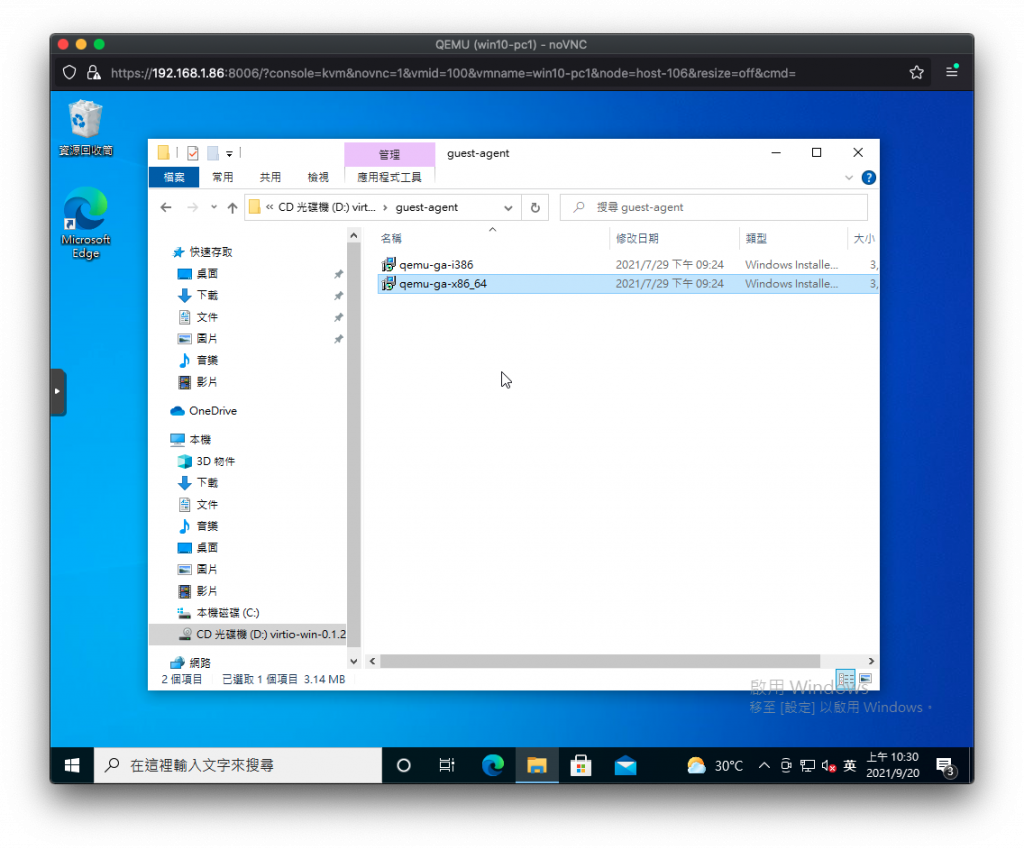Click the 搜尋 guest-agent search box

coord(714,208)
